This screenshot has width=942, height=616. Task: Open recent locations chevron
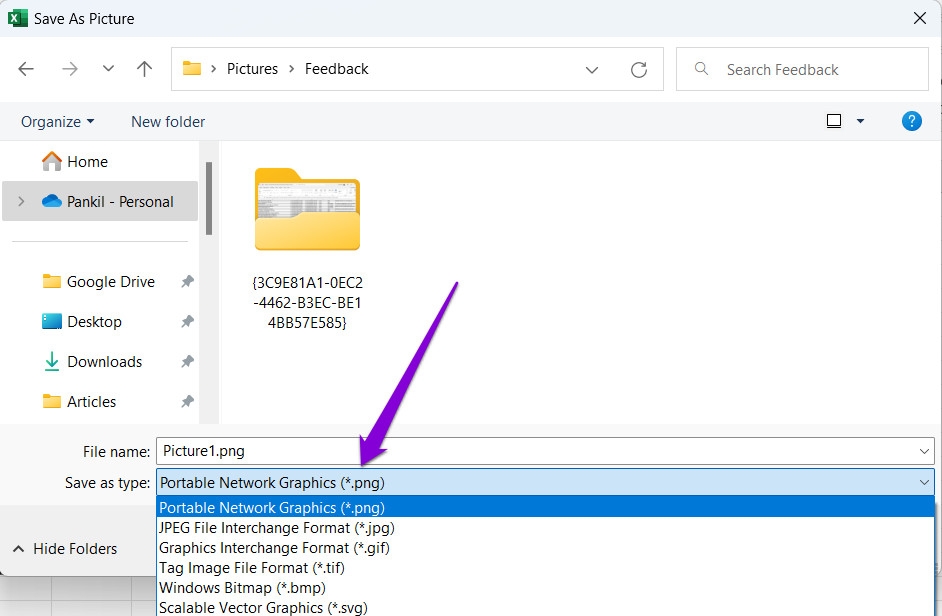pyautogui.click(x=108, y=69)
